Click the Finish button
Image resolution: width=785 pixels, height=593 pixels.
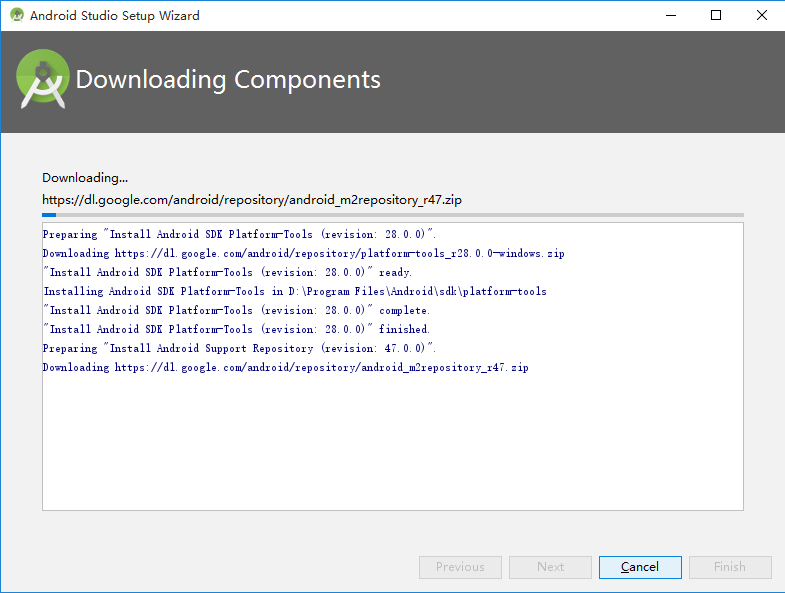point(729,567)
